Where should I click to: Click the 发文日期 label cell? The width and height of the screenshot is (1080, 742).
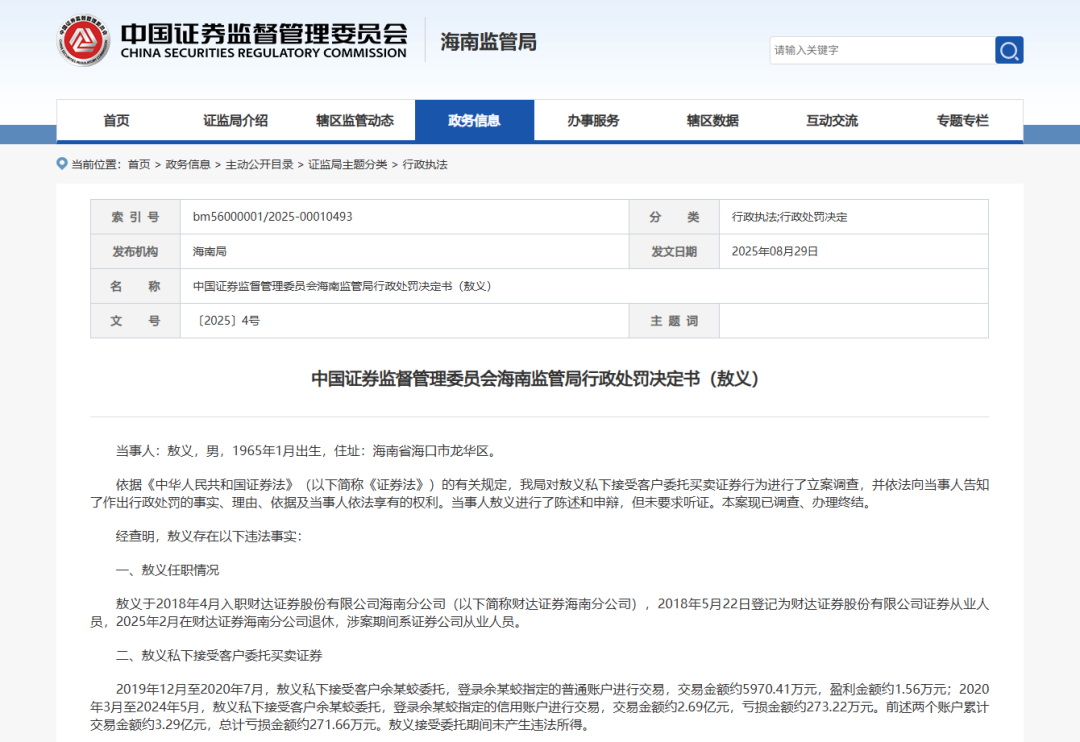tap(674, 251)
